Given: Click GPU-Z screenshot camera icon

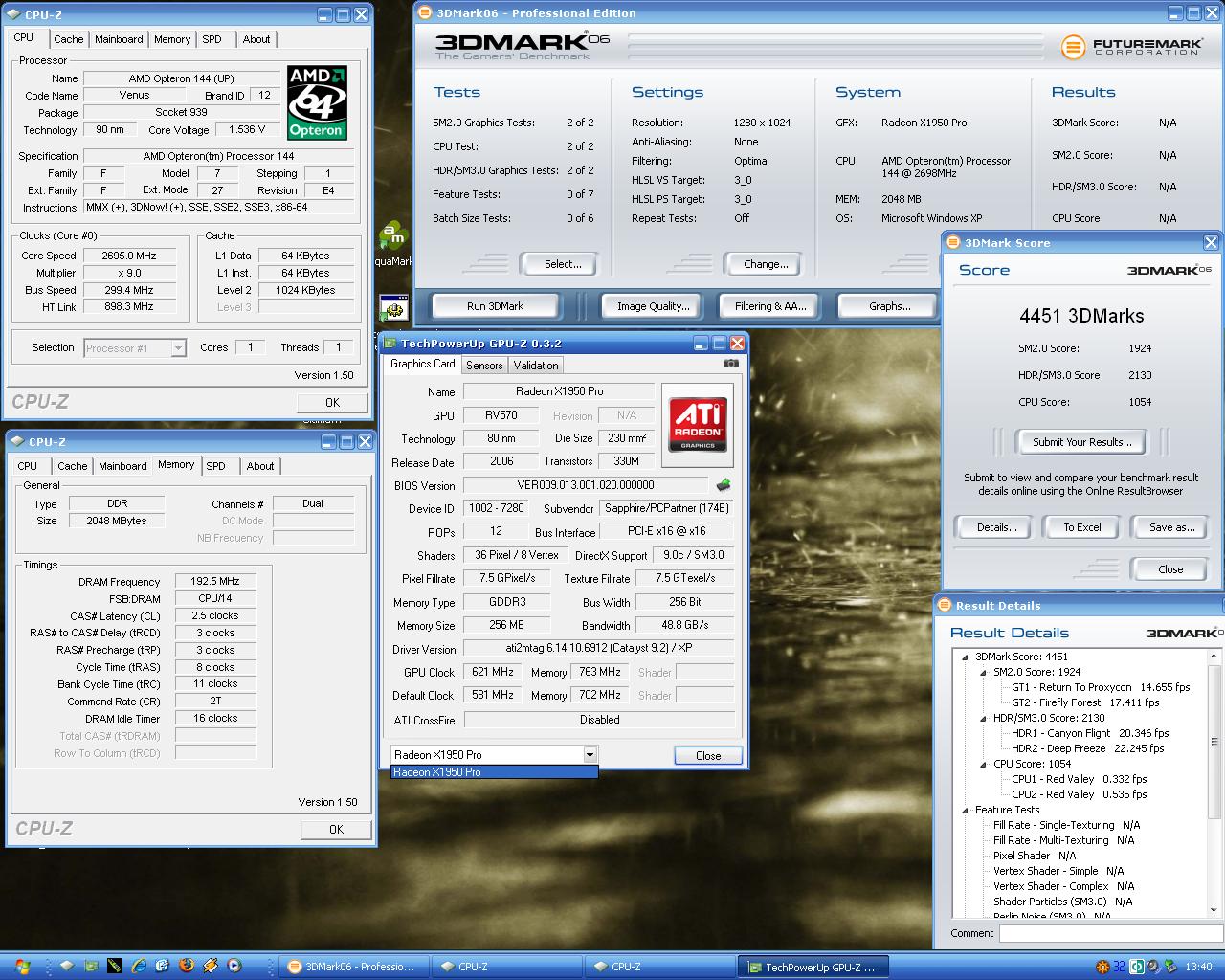Looking at the screenshot, I should (x=731, y=364).
